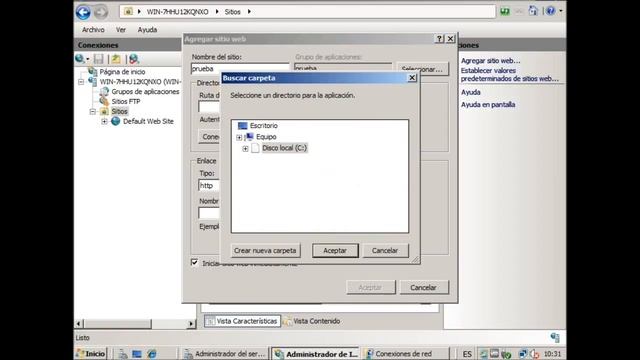This screenshot has width=640, height=360.
Task: Click the Sitios FTP icon
Action: [x=104, y=101]
